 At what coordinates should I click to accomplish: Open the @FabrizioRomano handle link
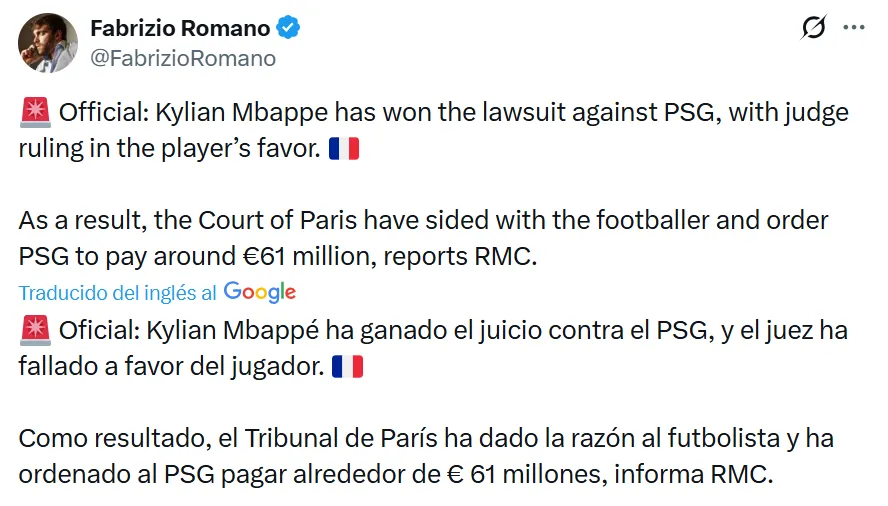click(183, 58)
